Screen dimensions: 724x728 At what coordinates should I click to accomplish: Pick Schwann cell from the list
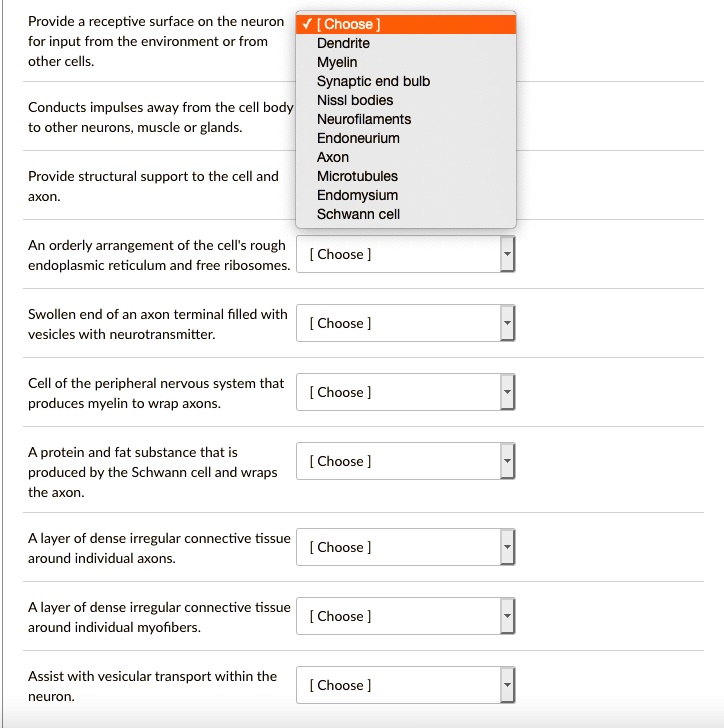point(358,214)
